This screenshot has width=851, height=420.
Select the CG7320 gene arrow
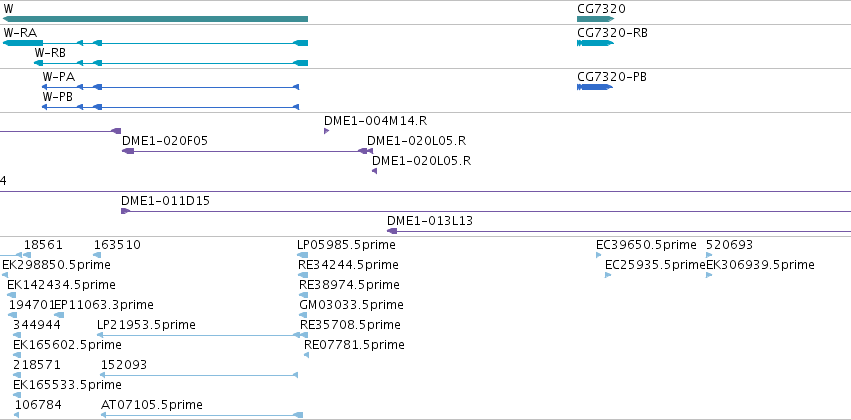(x=595, y=19)
